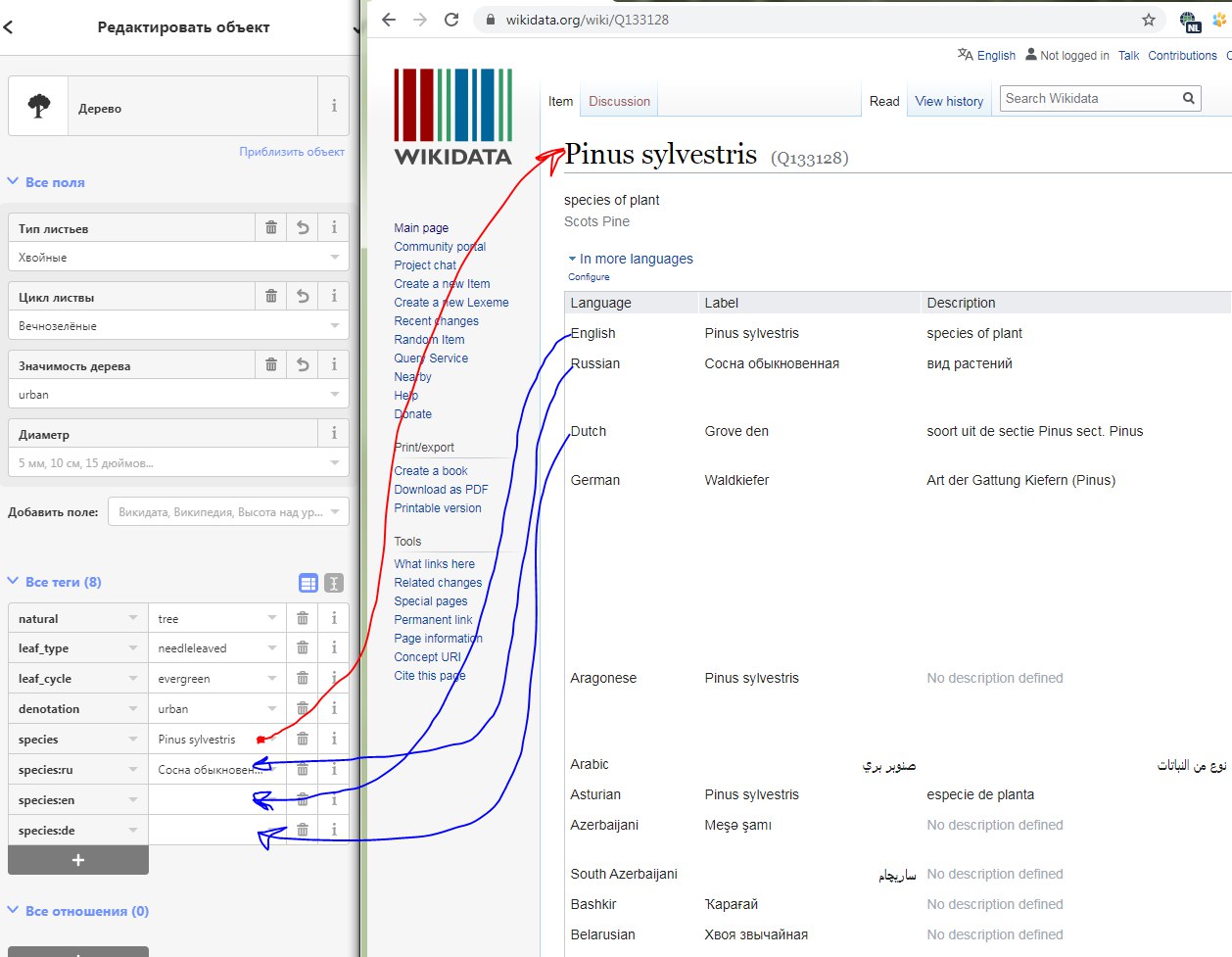Viewport: 1232px width, 957px height.
Task: Delete the leaf_type tag row
Action: 303,647
